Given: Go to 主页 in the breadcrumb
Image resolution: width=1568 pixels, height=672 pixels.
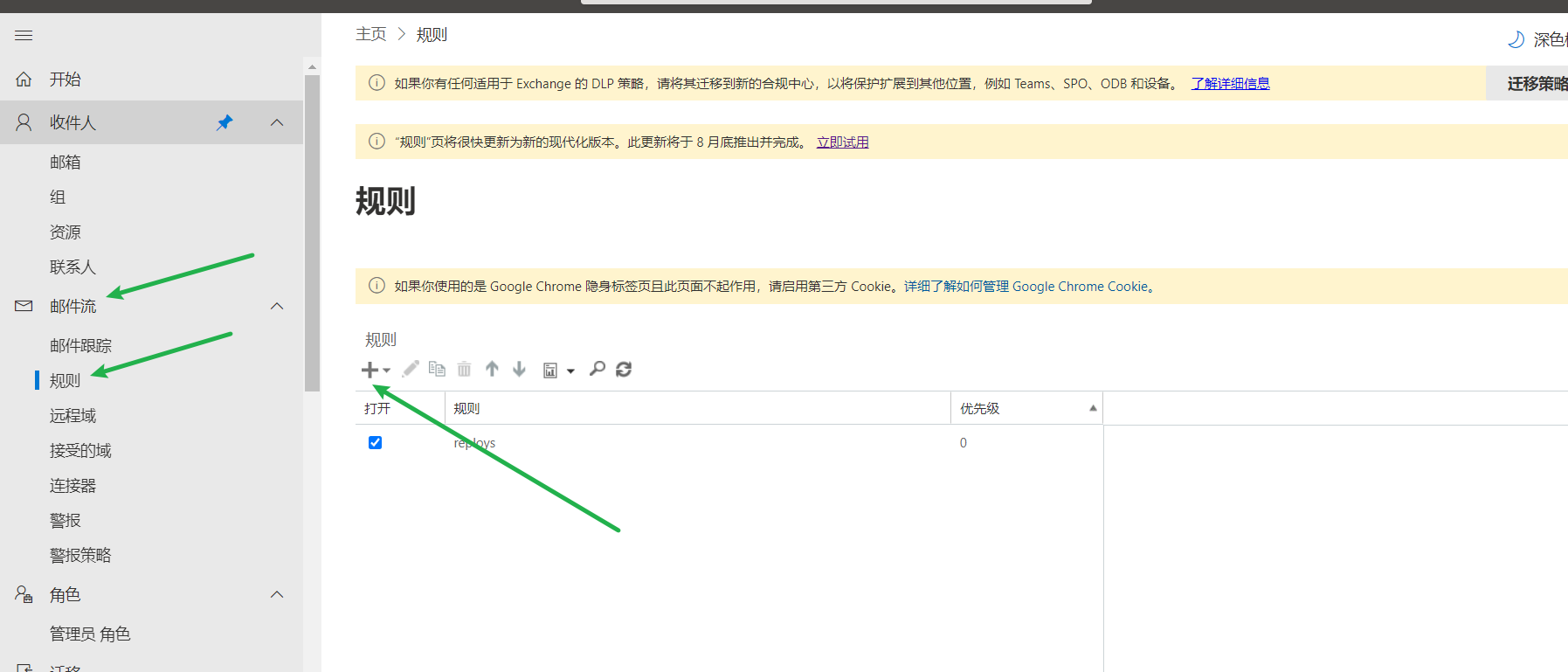Looking at the screenshot, I should (370, 34).
